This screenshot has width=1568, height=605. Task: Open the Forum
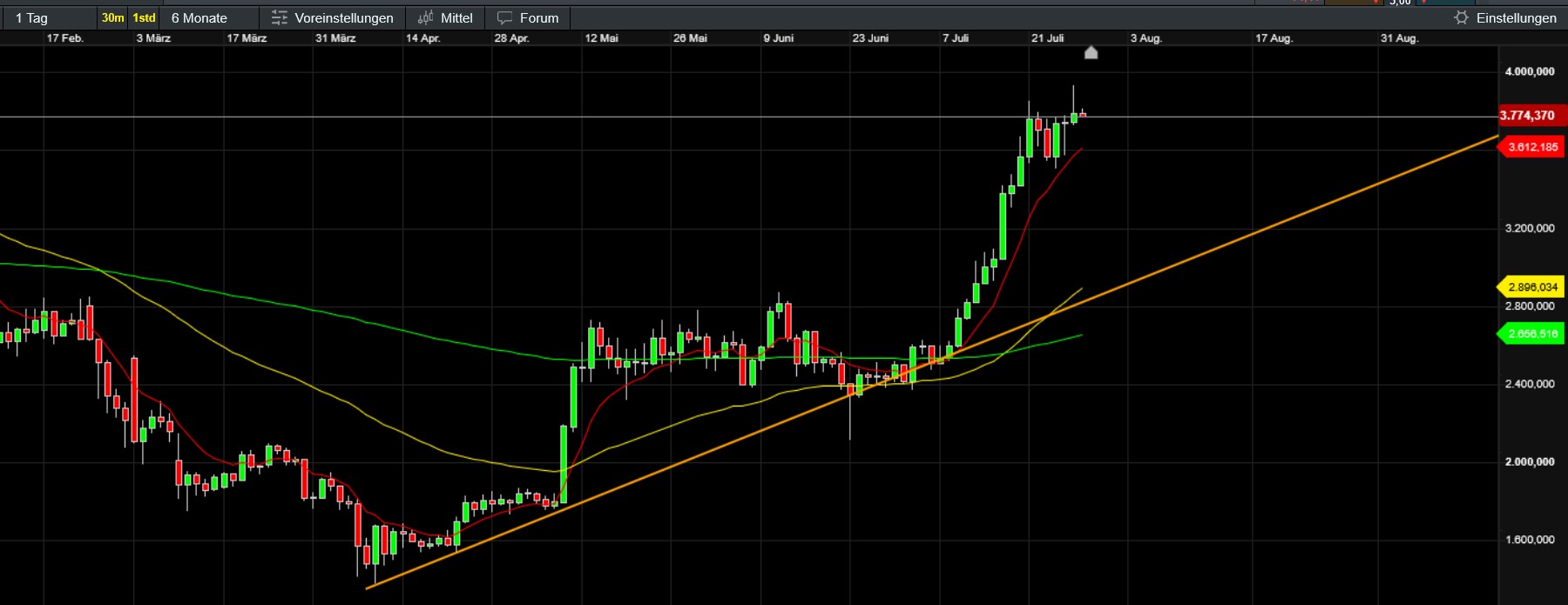(x=528, y=17)
